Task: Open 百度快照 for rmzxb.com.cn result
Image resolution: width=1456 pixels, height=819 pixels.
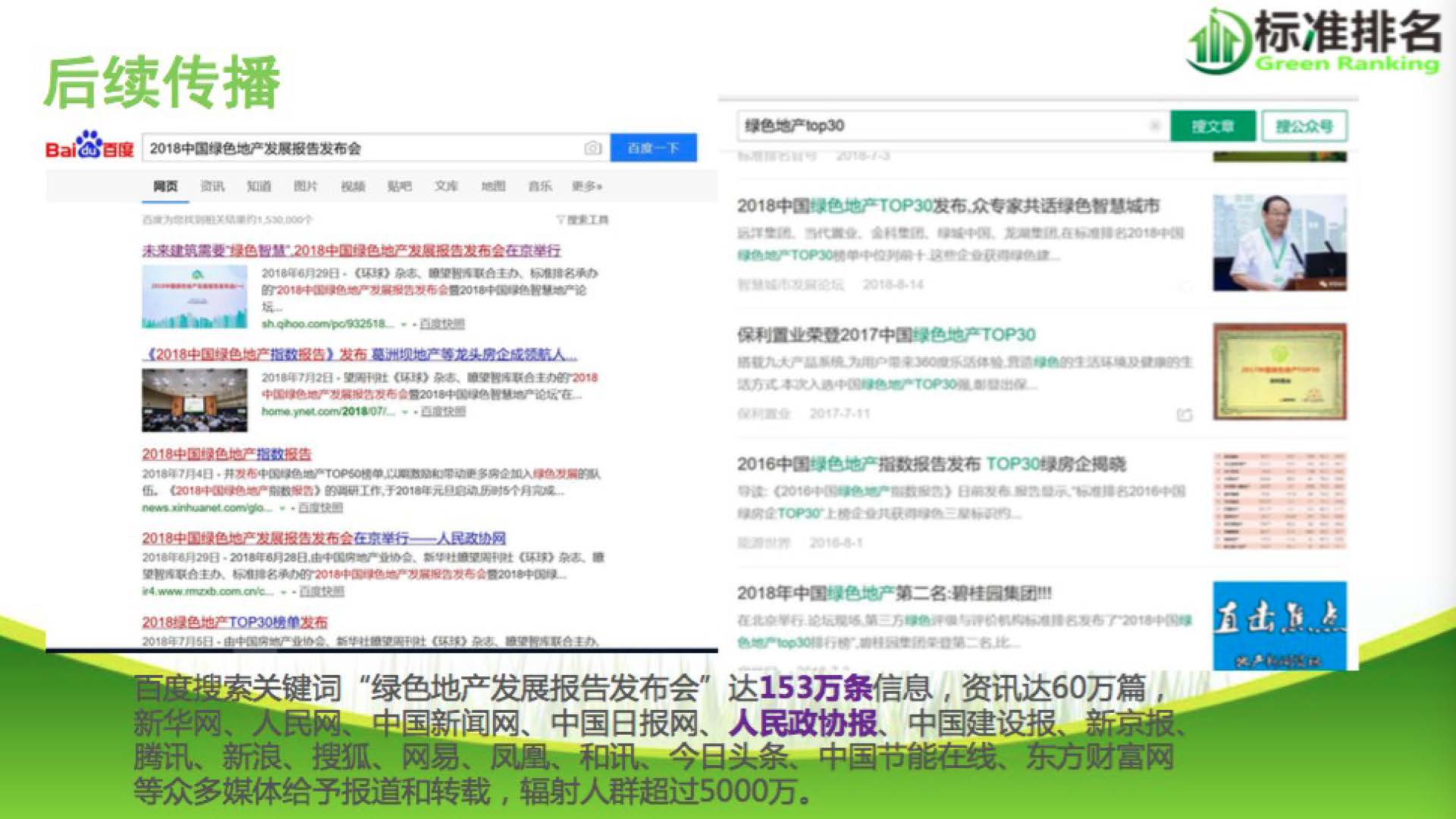Action: pos(322,591)
